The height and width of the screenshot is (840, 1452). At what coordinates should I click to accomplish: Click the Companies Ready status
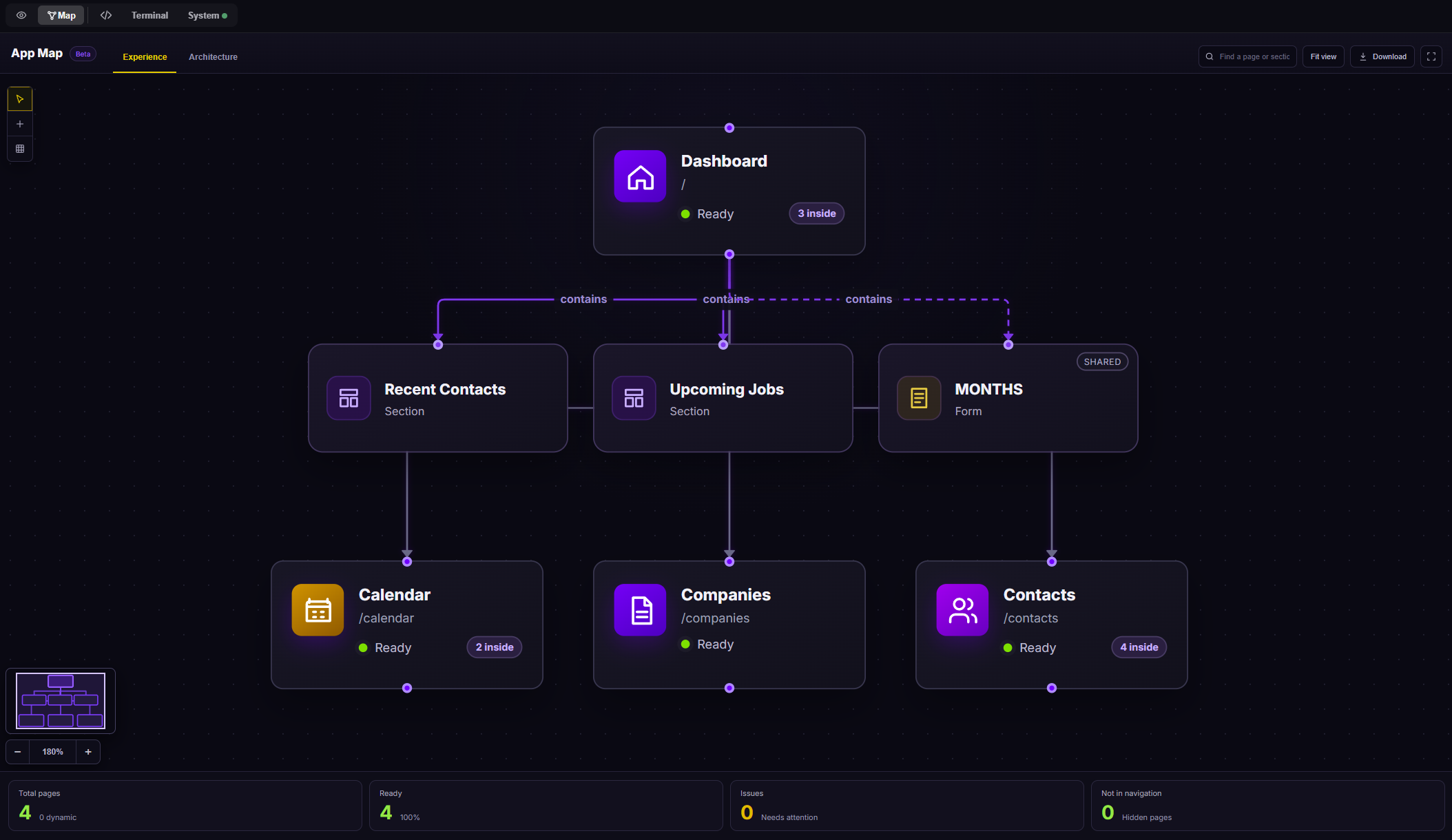[707, 644]
